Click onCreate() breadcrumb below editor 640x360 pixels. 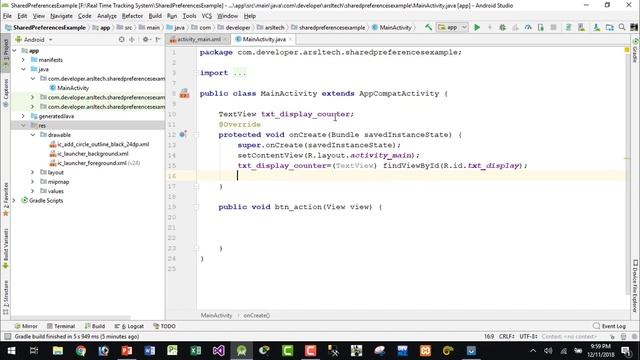[x=256, y=315]
